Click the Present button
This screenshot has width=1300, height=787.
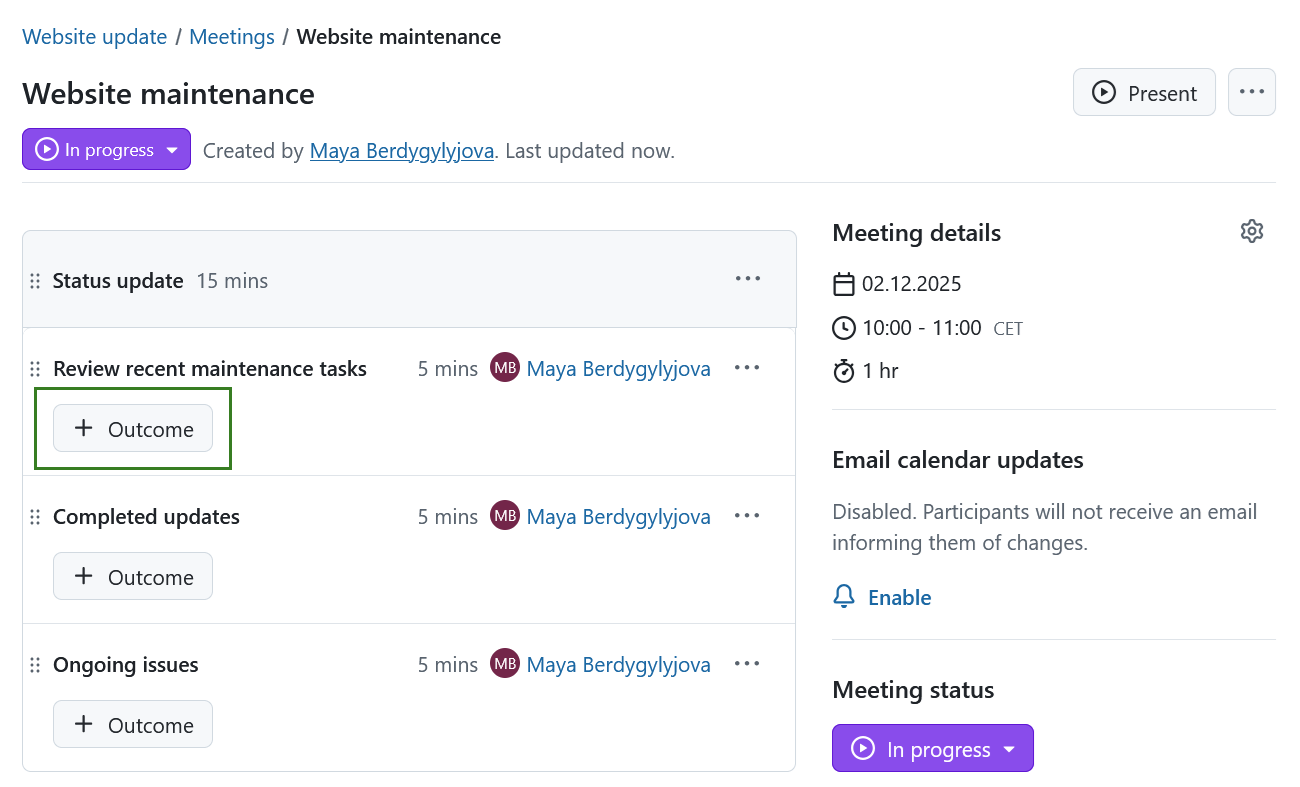(1144, 92)
